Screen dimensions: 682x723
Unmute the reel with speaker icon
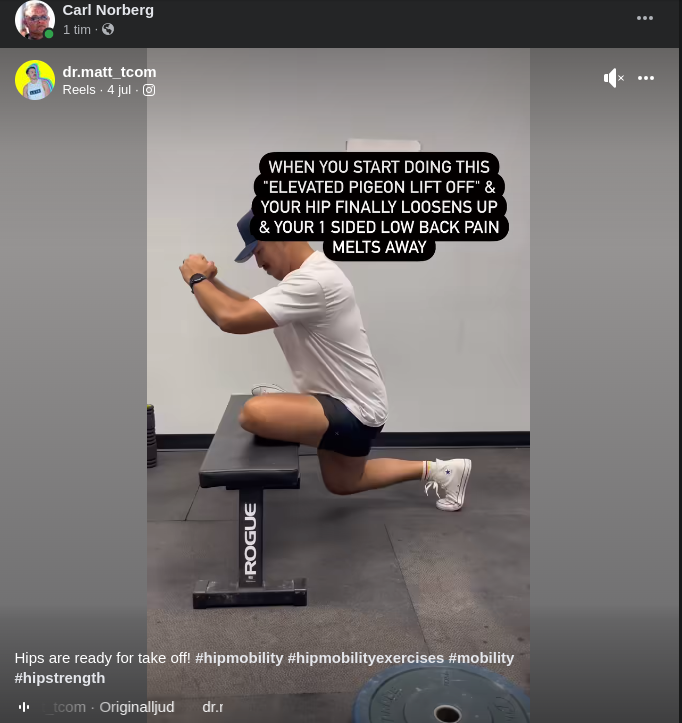[x=613, y=78]
